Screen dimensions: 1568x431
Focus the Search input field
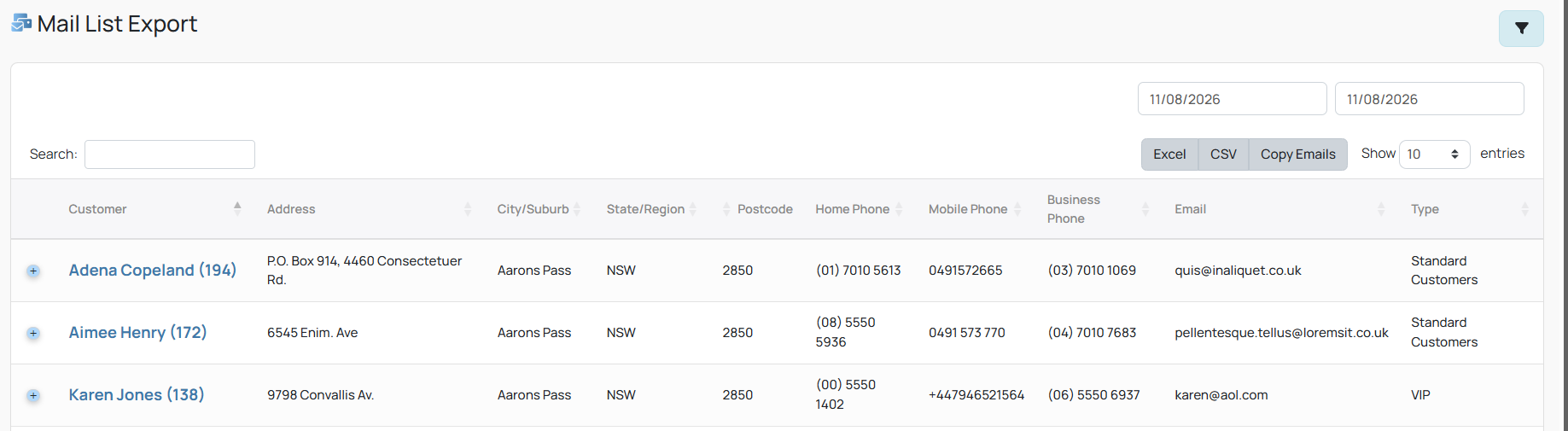click(170, 154)
